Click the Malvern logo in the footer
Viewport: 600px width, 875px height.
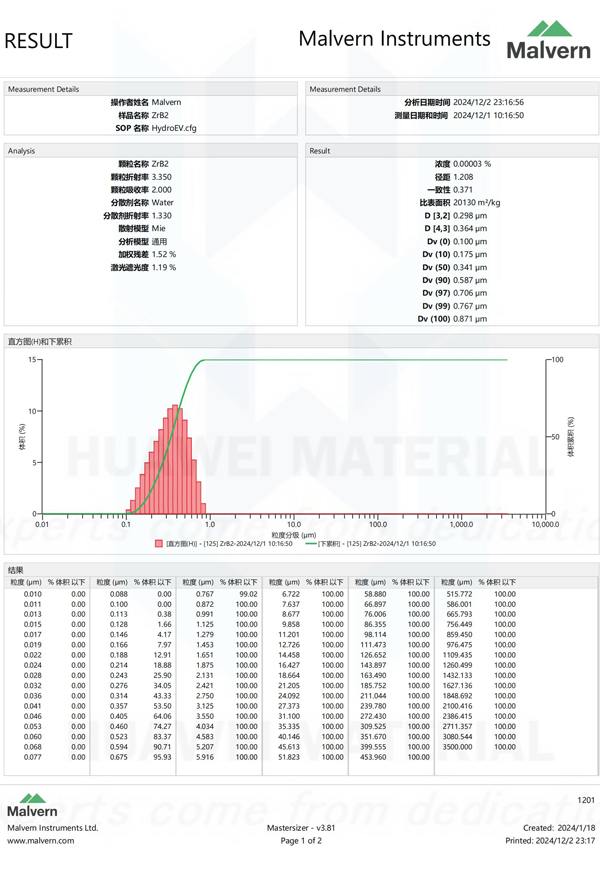pos(32,804)
